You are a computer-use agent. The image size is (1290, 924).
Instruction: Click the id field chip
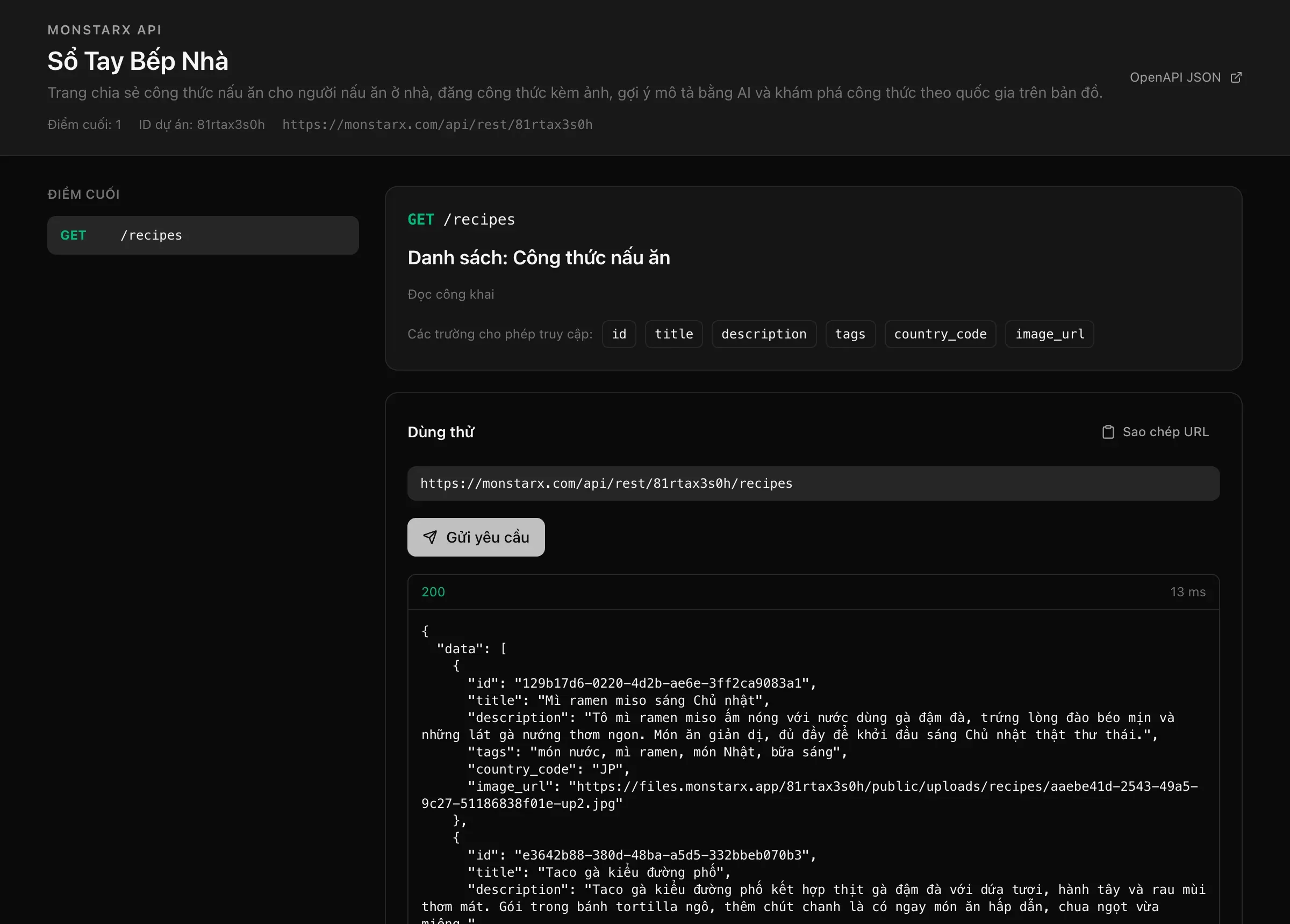[619, 334]
